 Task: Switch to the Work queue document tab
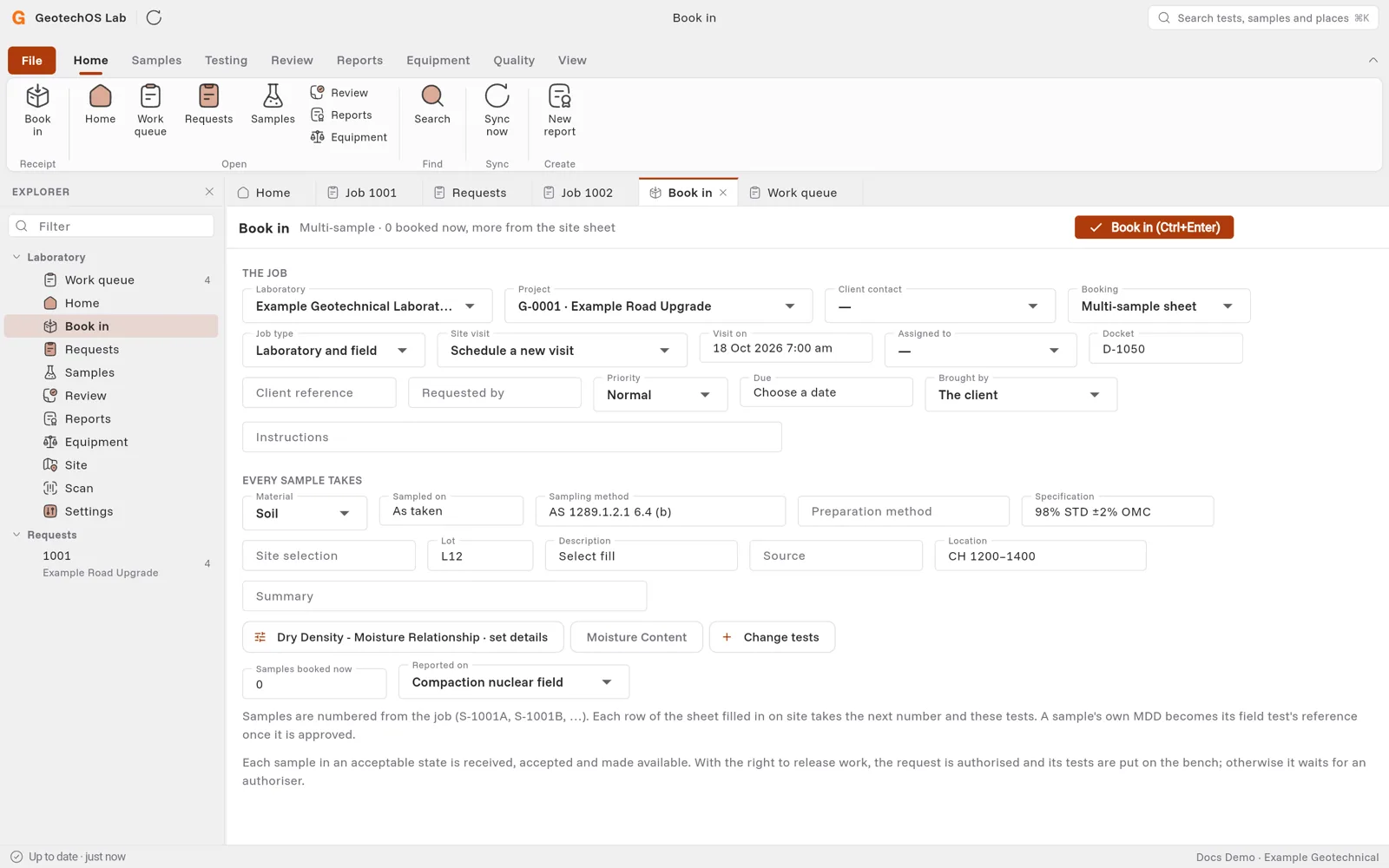801,193
